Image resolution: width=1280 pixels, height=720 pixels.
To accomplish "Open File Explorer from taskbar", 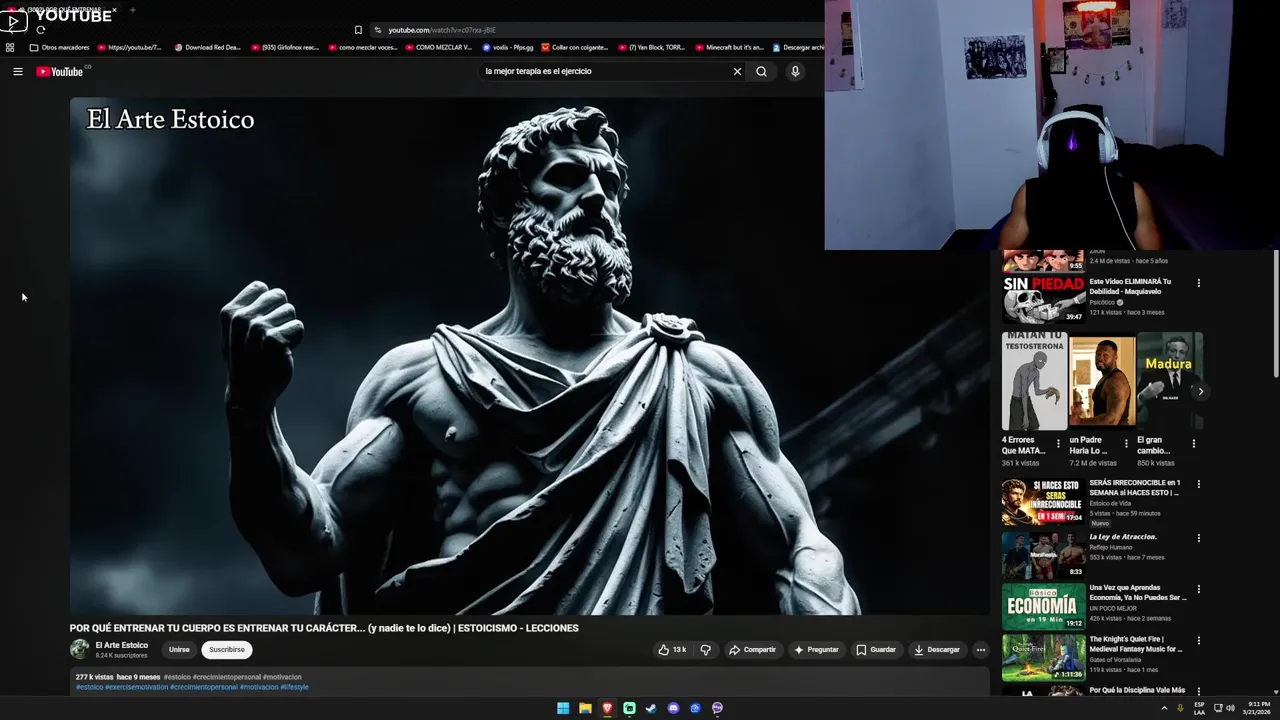I will 585,708.
